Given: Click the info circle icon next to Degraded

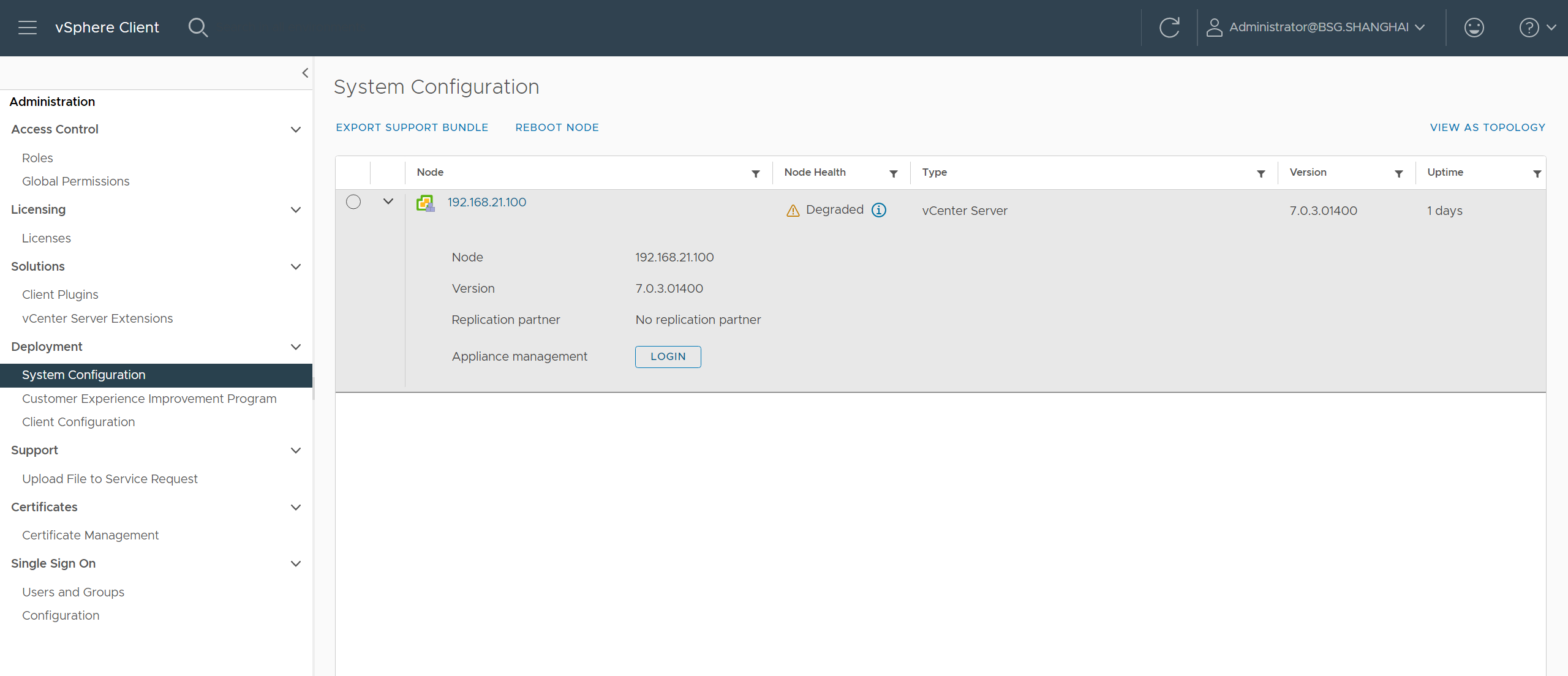Looking at the screenshot, I should (878, 209).
